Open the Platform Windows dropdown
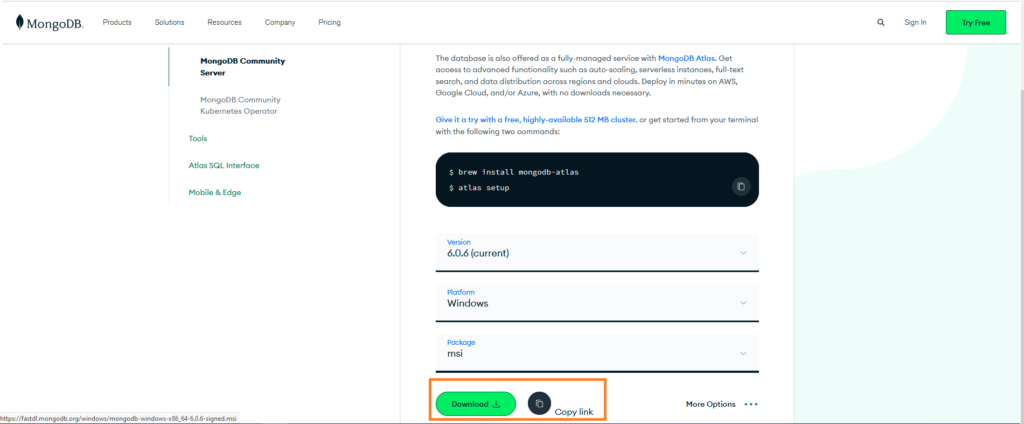Screen dimensions: 1024x424 (x=597, y=302)
